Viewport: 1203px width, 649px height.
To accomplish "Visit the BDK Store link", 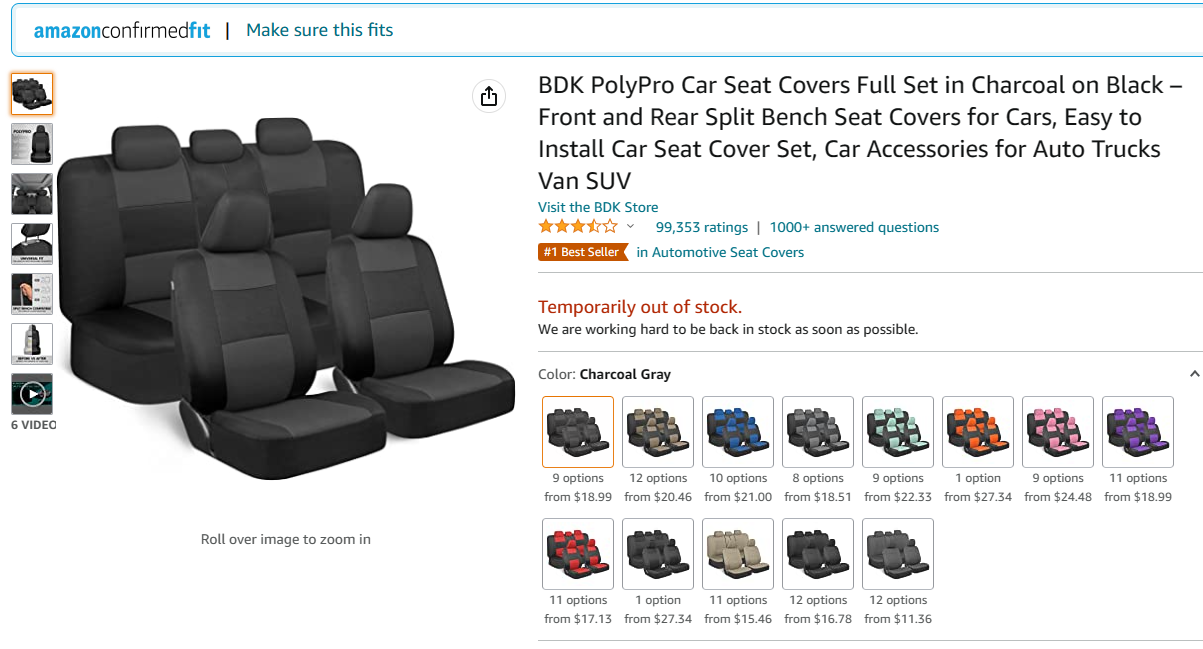I will coord(598,207).
